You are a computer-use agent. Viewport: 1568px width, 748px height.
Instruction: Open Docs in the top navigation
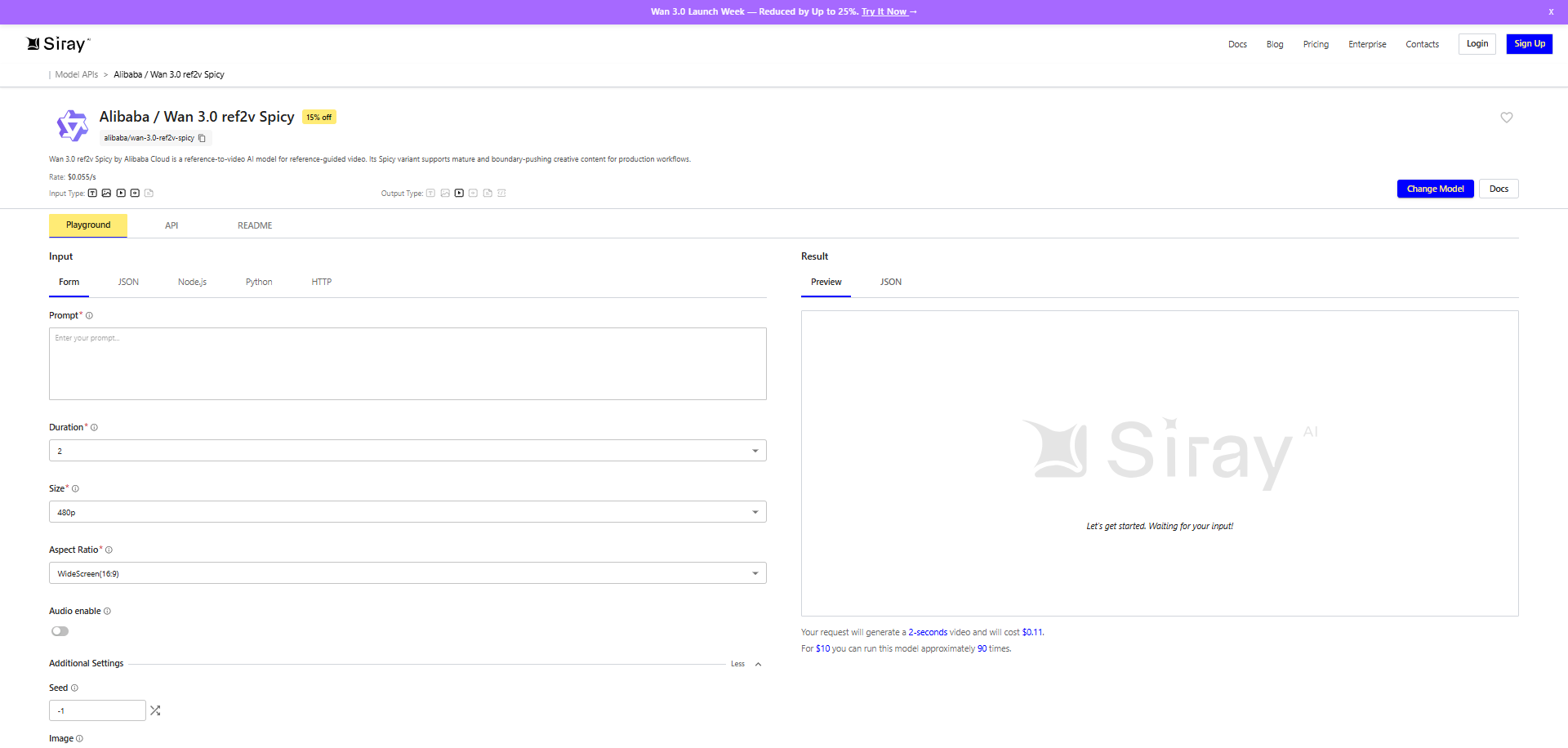tap(1237, 45)
